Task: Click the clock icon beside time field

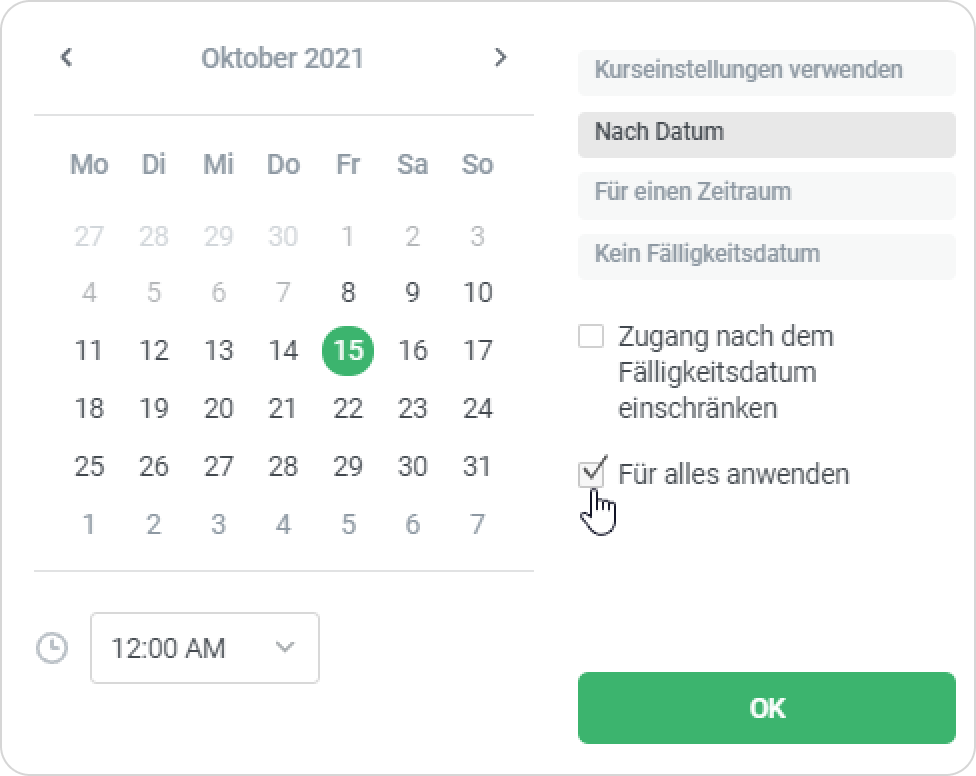Action: (x=52, y=648)
